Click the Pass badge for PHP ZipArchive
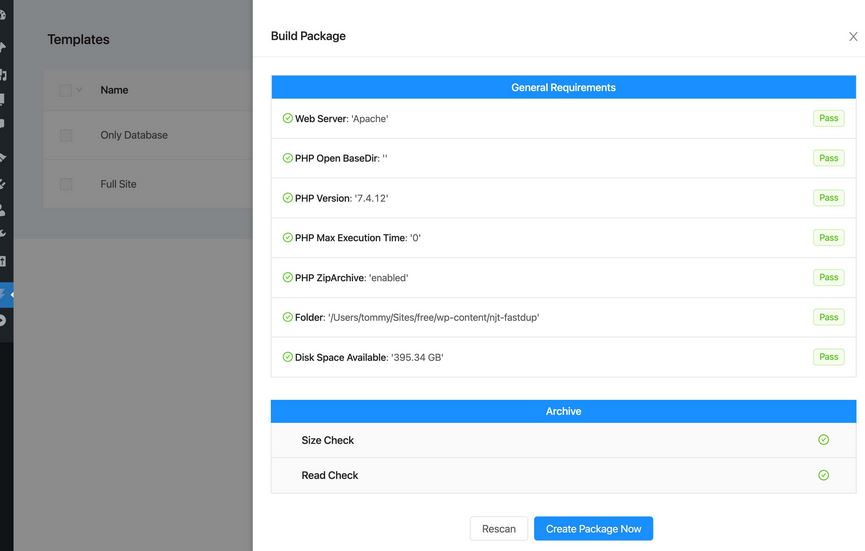865x551 pixels. pyautogui.click(x=829, y=277)
